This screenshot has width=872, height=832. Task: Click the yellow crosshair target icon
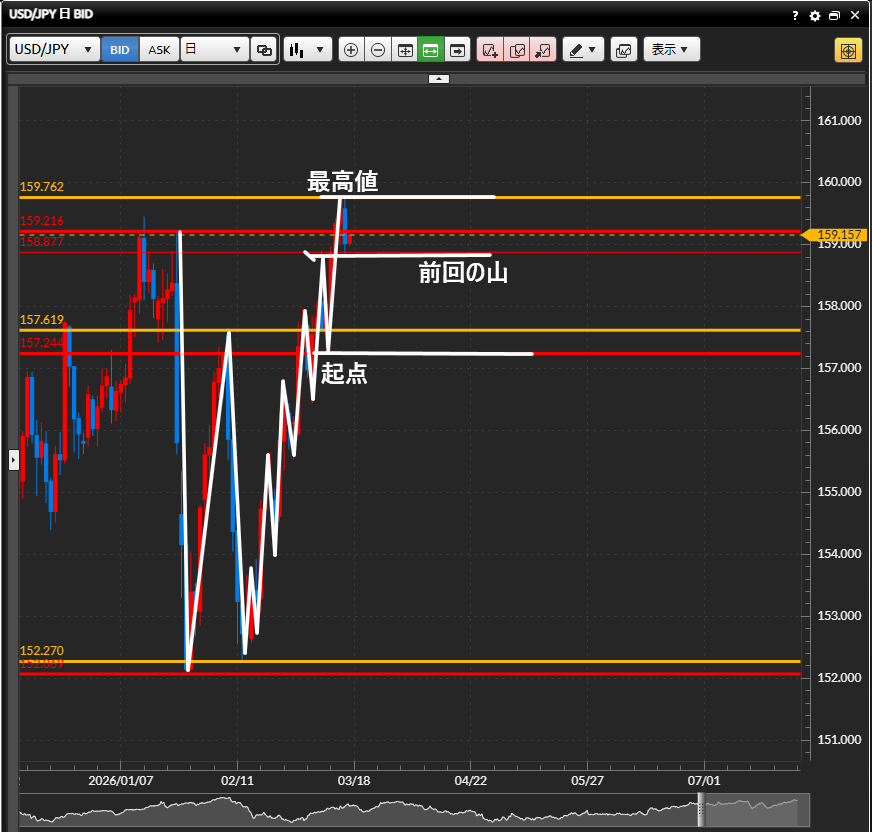(x=848, y=50)
